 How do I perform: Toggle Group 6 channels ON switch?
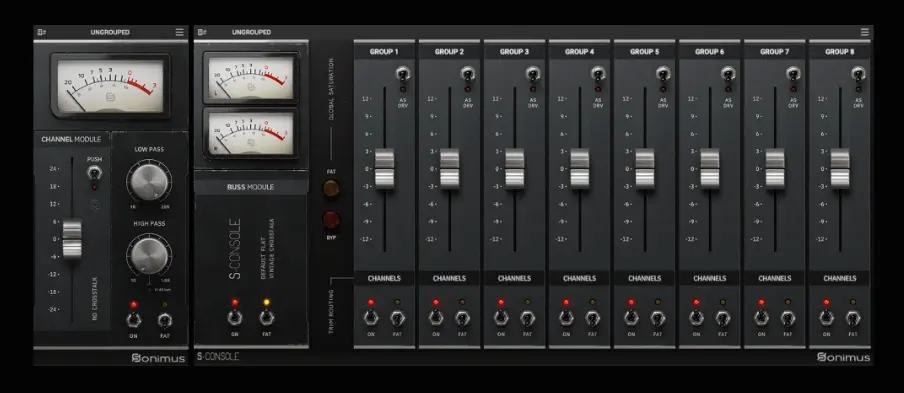click(696, 318)
